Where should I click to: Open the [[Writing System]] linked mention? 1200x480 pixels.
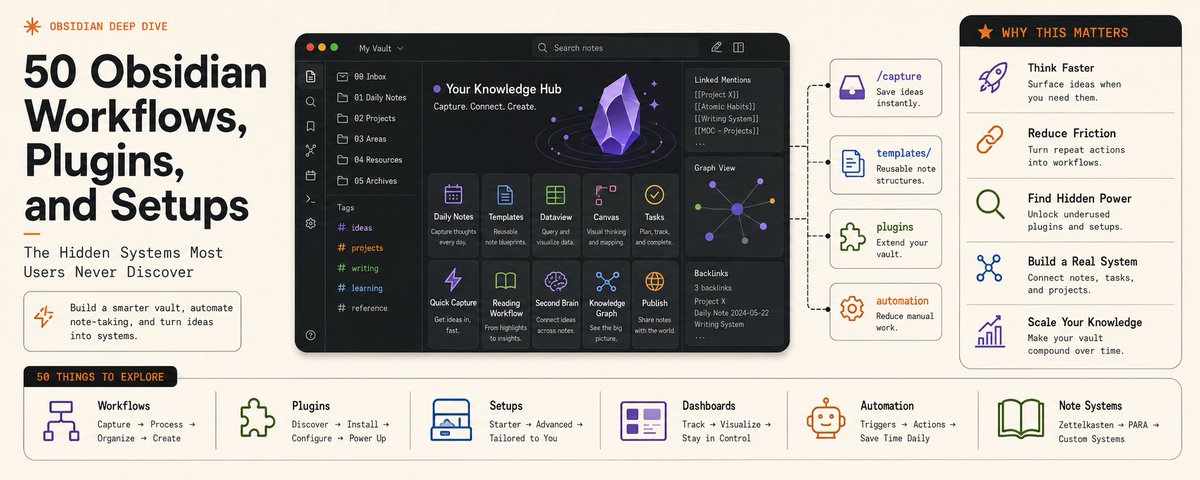click(x=726, y=119)
